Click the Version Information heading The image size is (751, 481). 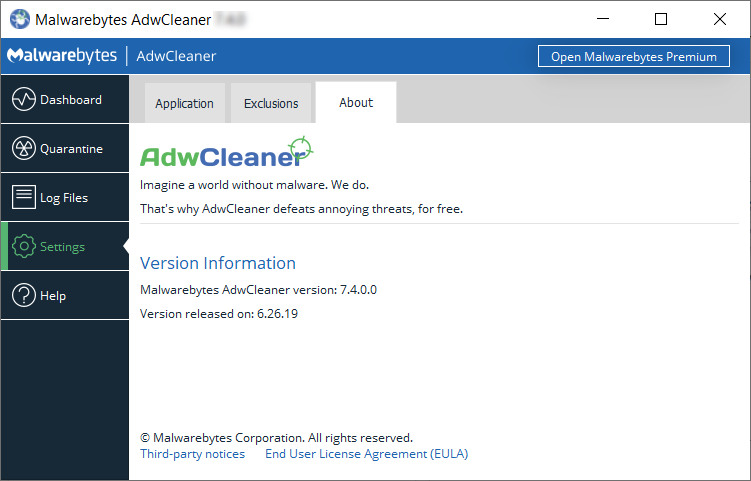point(218,263)
